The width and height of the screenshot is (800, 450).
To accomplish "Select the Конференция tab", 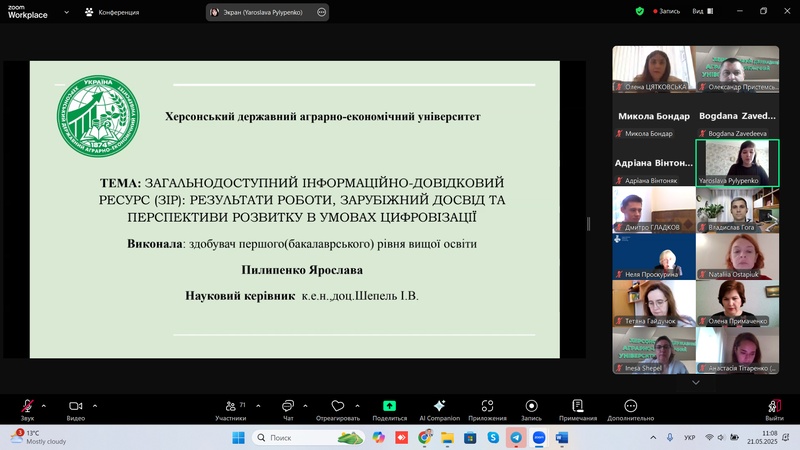I will [x=112, y=12].
